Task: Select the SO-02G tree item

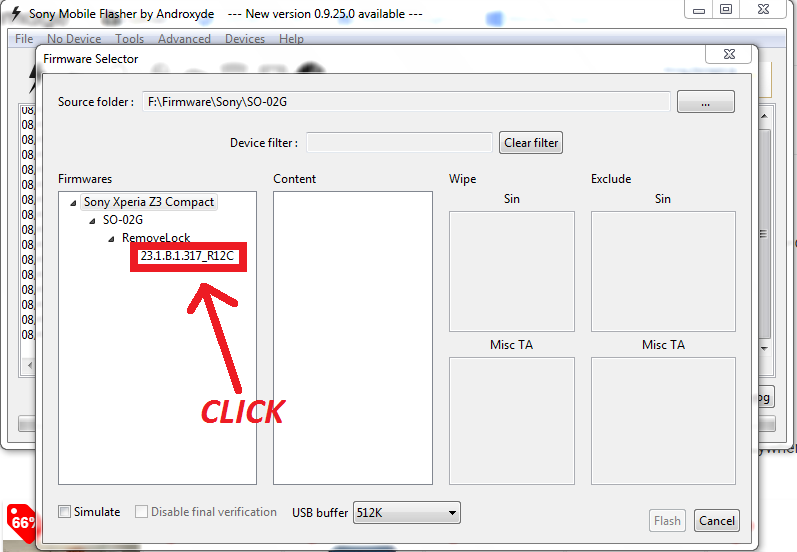Action: tap(123, 220)
